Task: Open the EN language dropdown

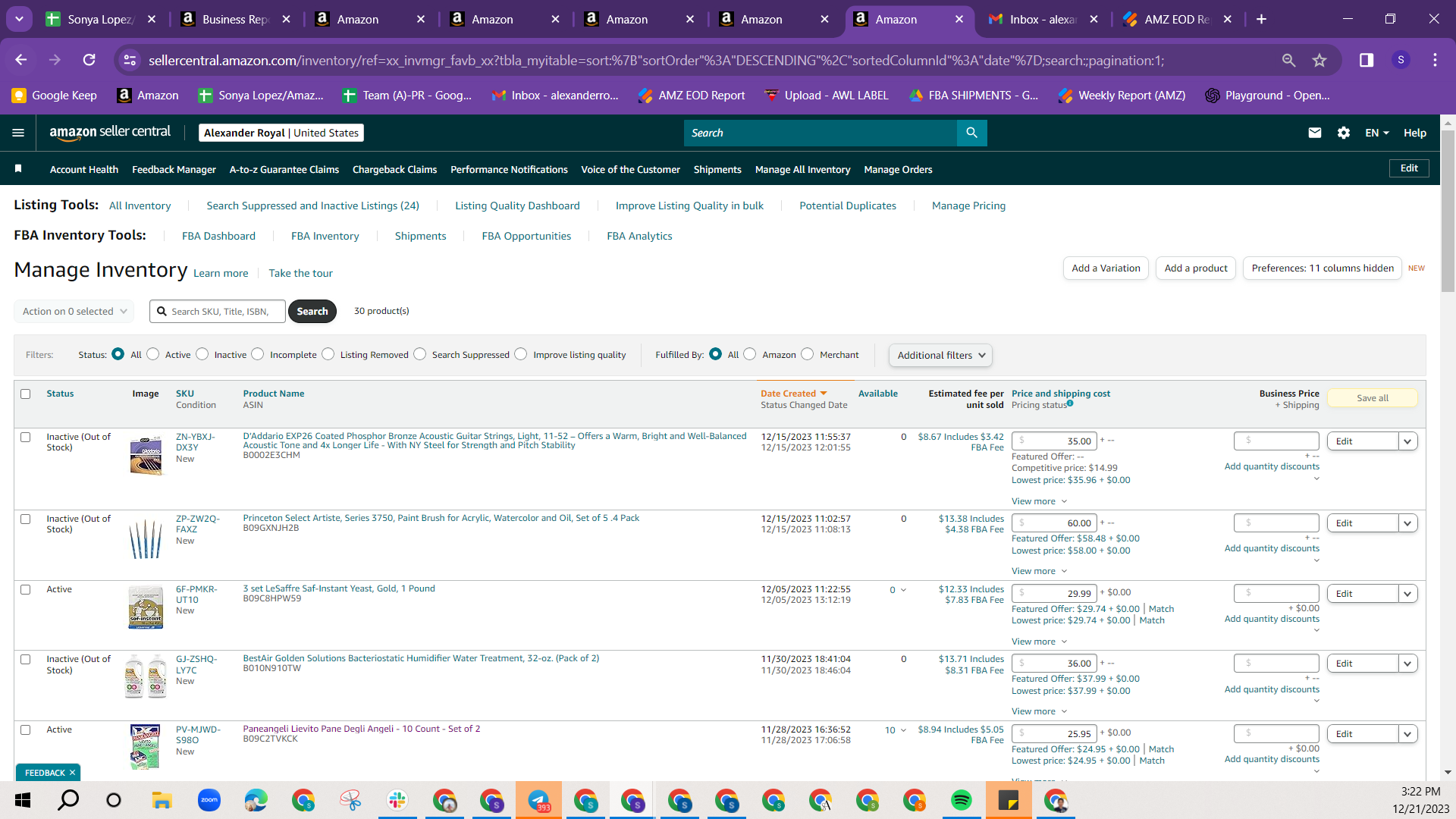Action: (1377, 133)
